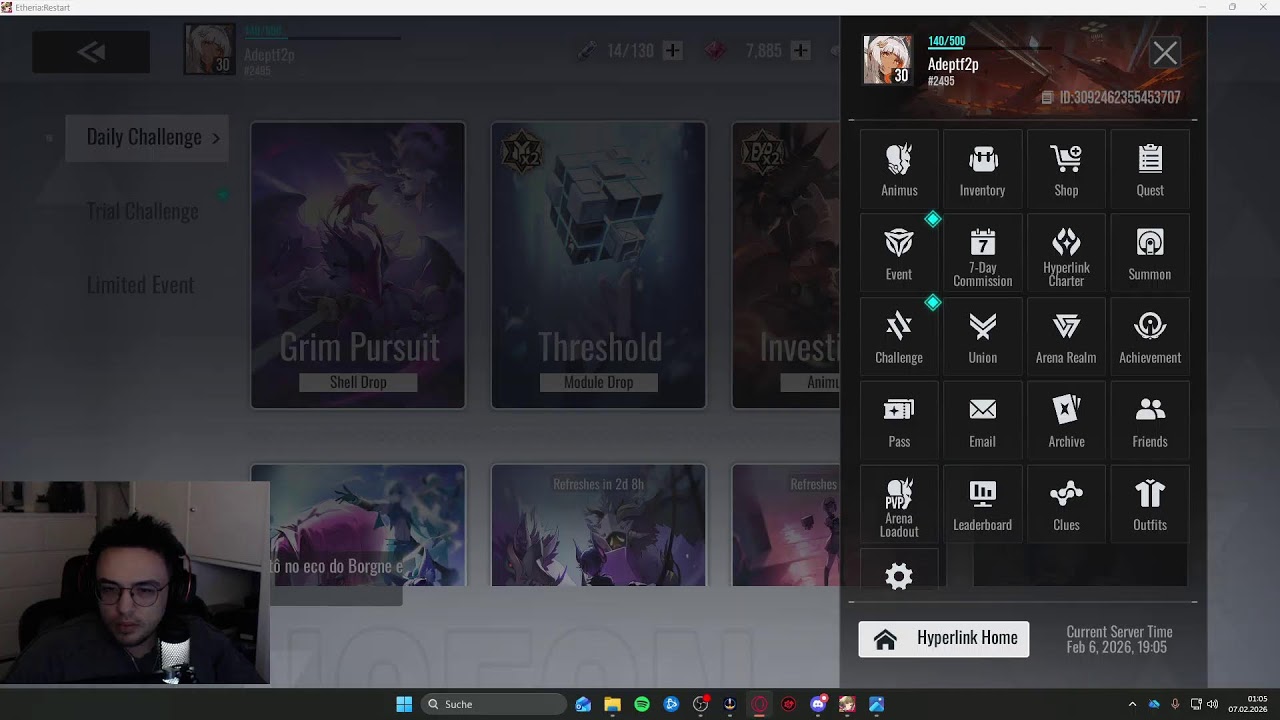Image resolution: width=1280 pixels, height=720 pixels.
Task: Open the Windows Start menu
Action: pyautogui.click(x=404, y=704)
